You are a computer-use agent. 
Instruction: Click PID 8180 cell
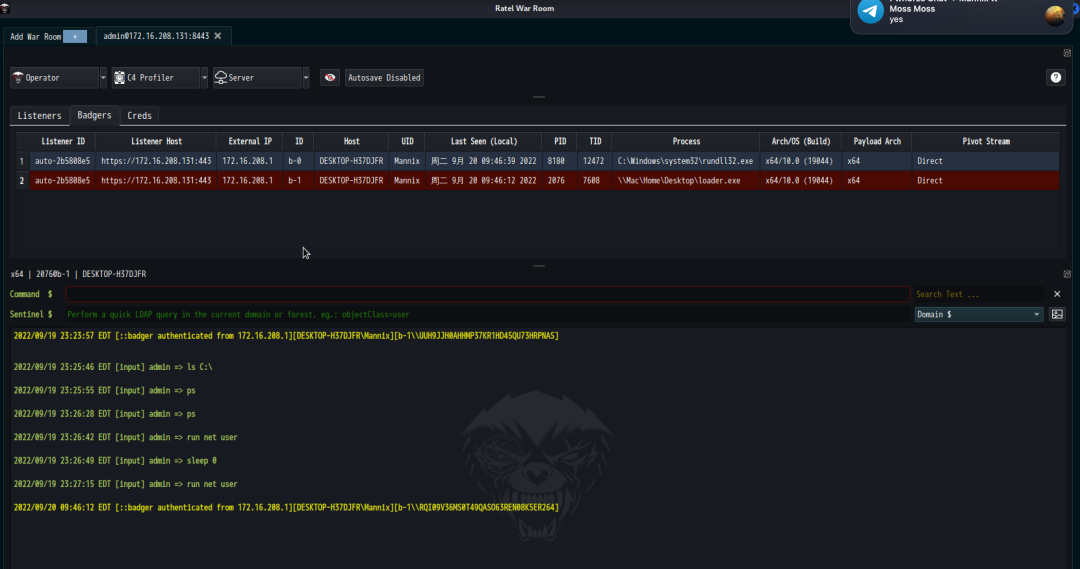(x=557, y=161)
